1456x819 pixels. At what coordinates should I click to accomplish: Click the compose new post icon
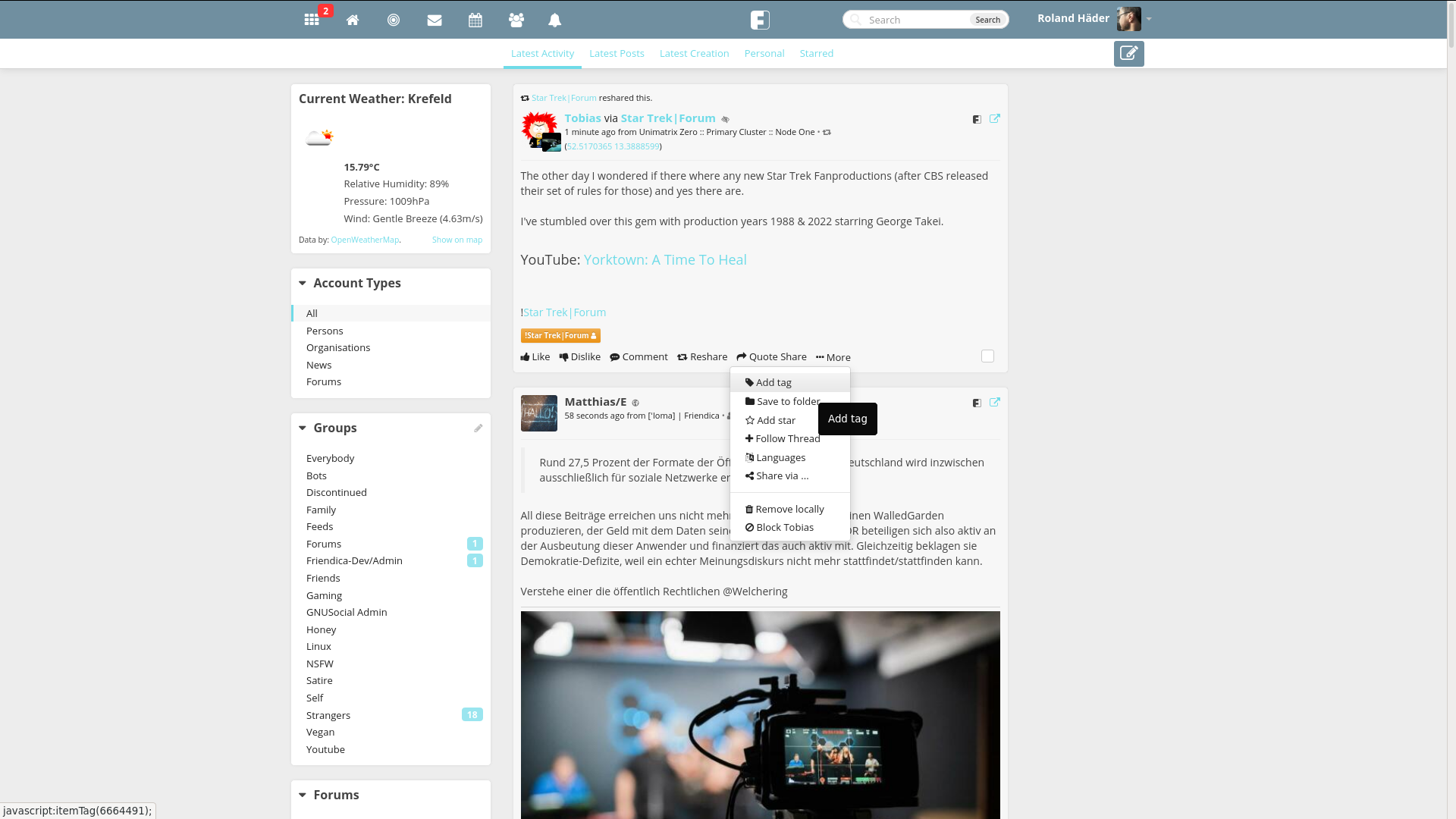1128,54
